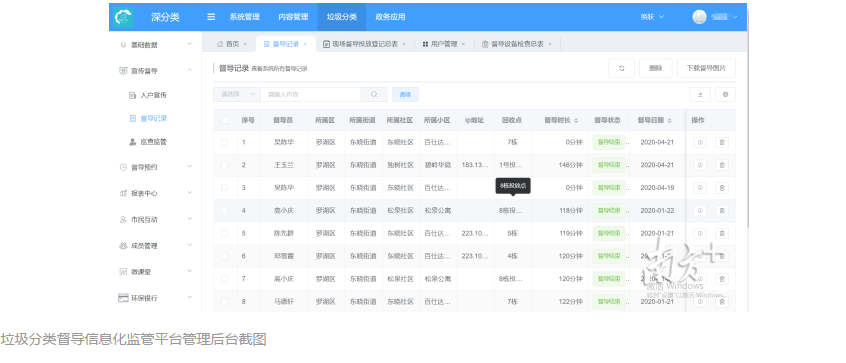846x363 pixels.
Task: Click the 深分类 logo icon
Action: coord(124,17)
